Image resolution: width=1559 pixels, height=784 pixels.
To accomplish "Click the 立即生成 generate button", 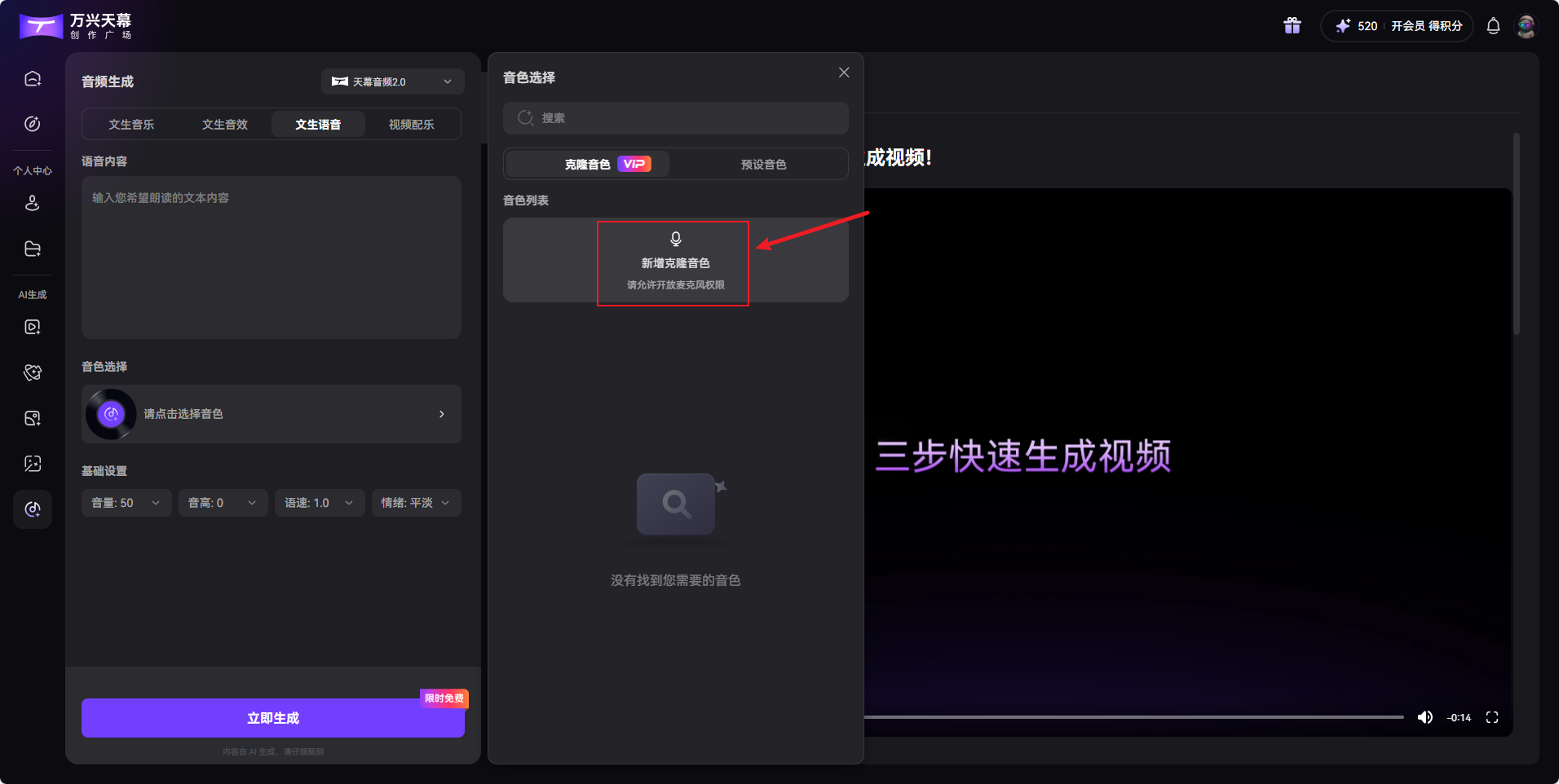I will [x=272, y=717].
